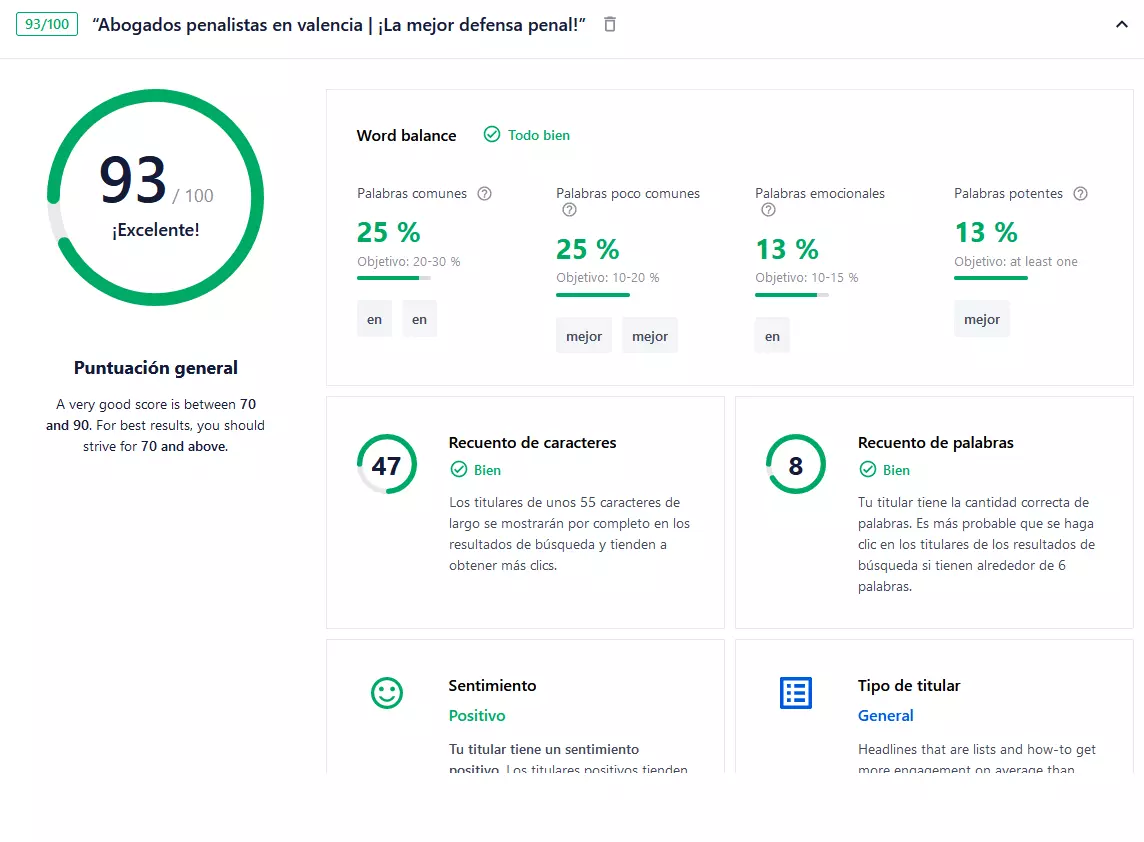The height and width of the screenshot is (842, 1144).
Task: Open help for Palabras potentes
Action: 1081,193
